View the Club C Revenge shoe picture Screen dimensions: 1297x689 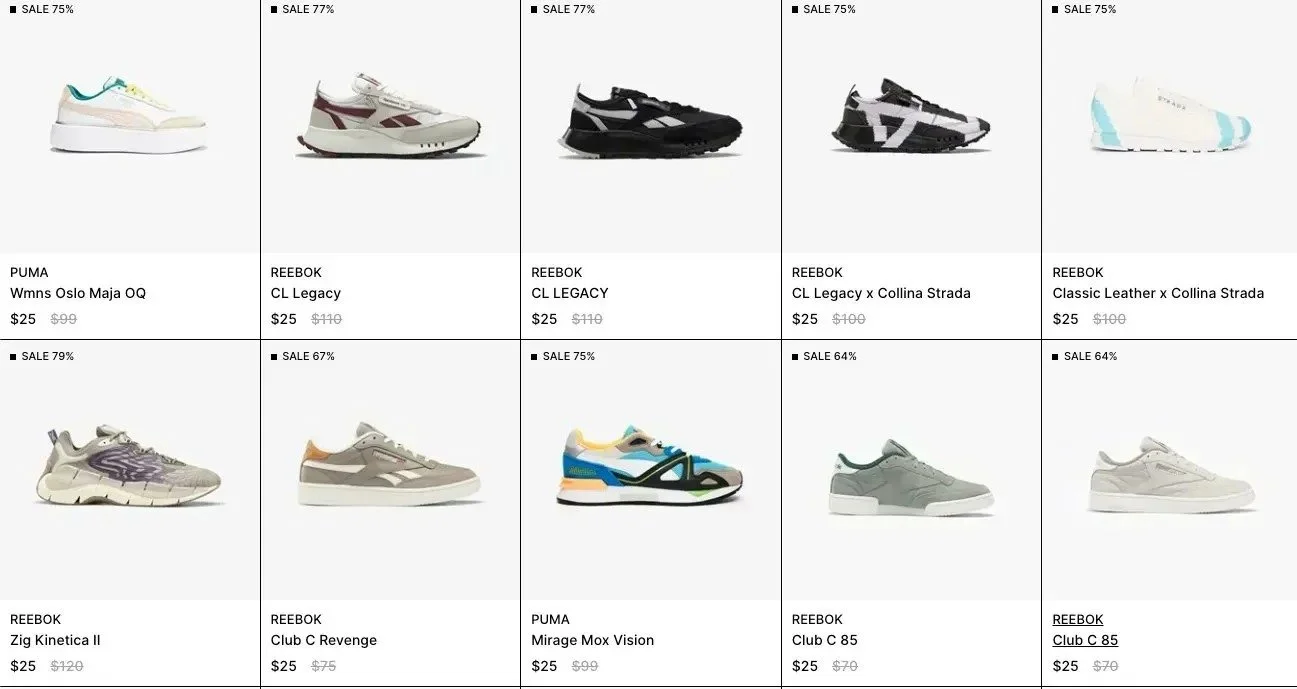(390, 464)
